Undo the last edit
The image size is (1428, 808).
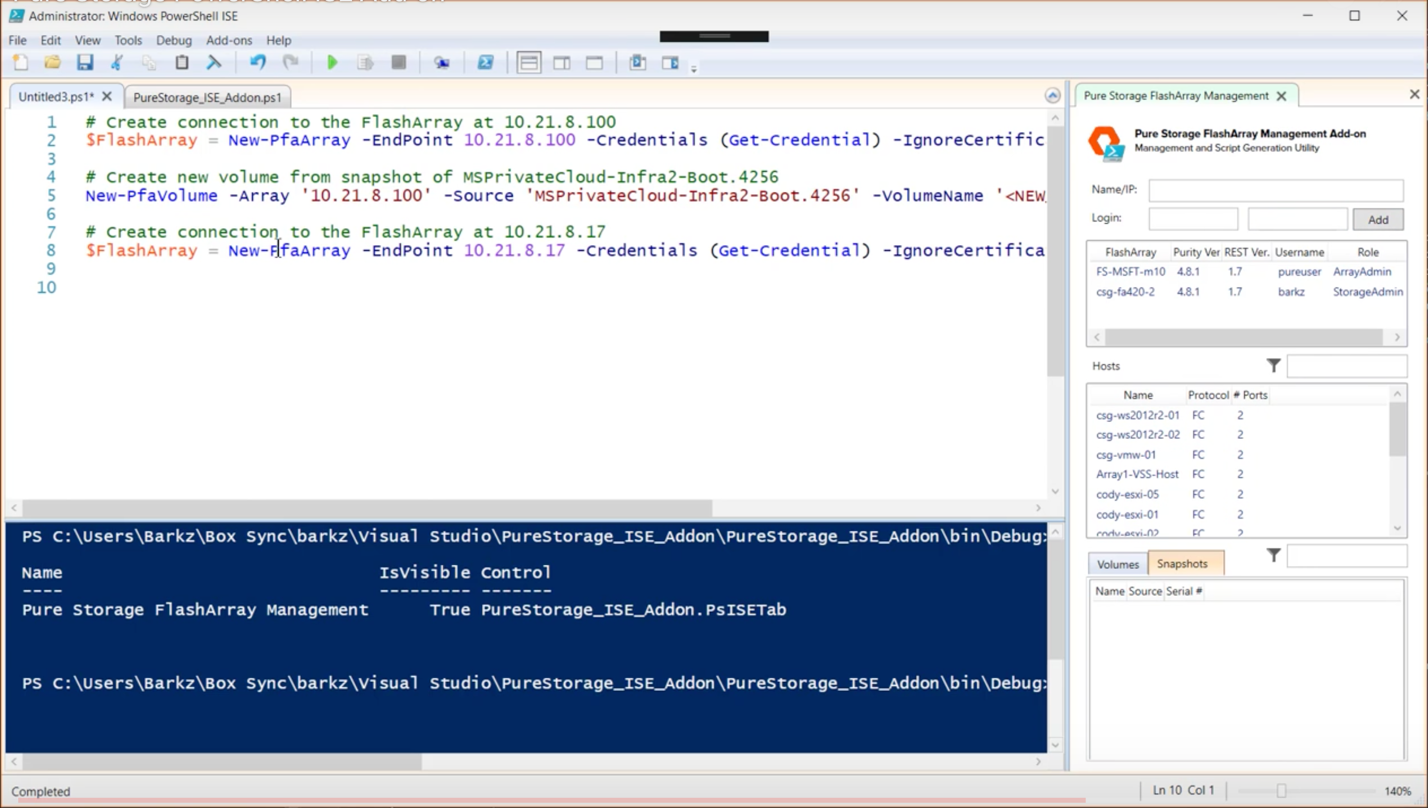(x=258, y=63)
